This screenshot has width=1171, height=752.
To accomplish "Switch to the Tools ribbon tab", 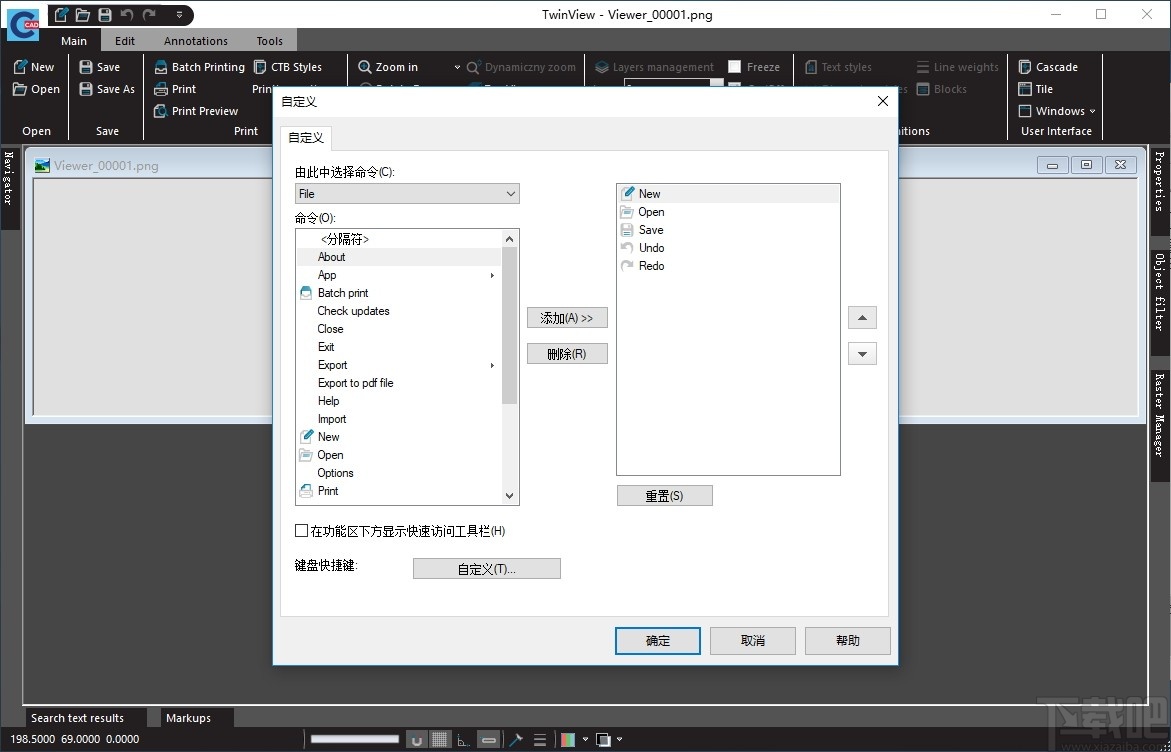I will 269,41.
